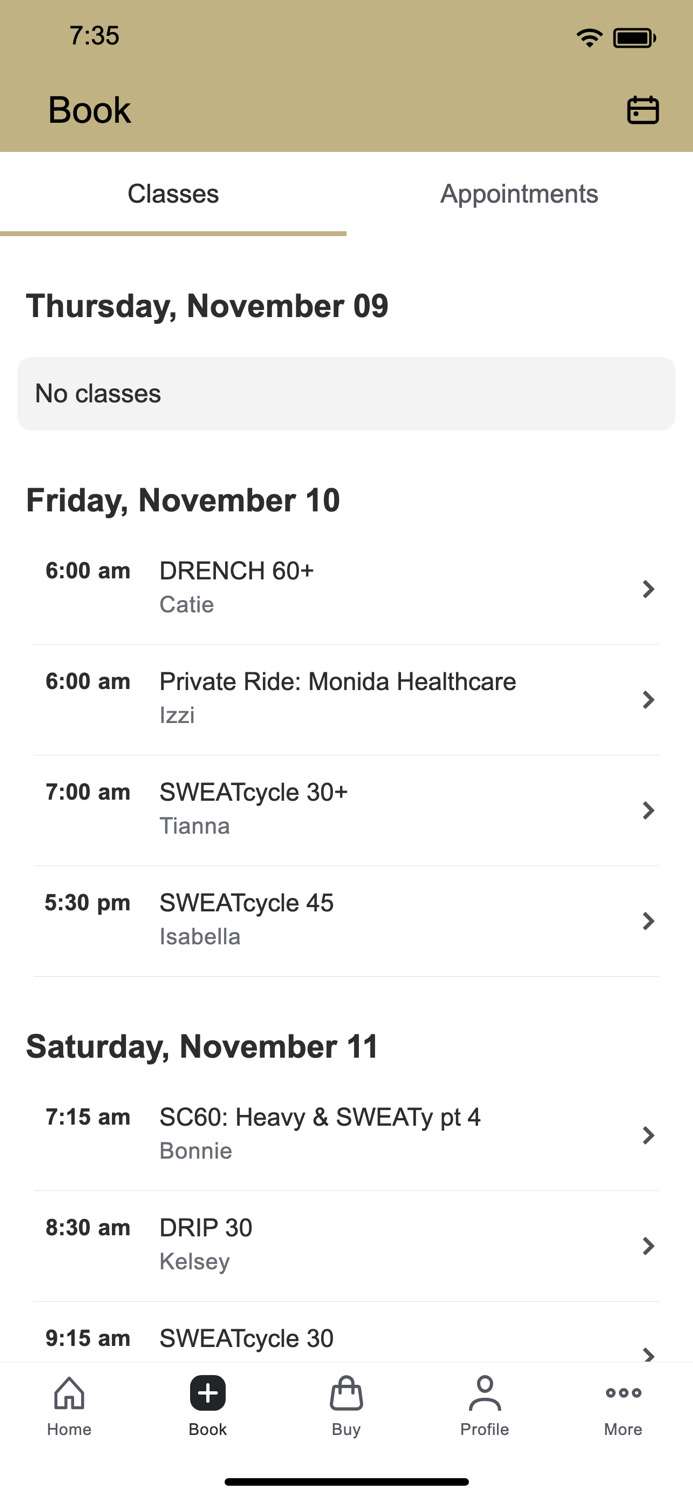Select SWEATcycle 30 at 9:15 am
This screenshot has width=693, height=1500.
click(x=246, y=1339)
